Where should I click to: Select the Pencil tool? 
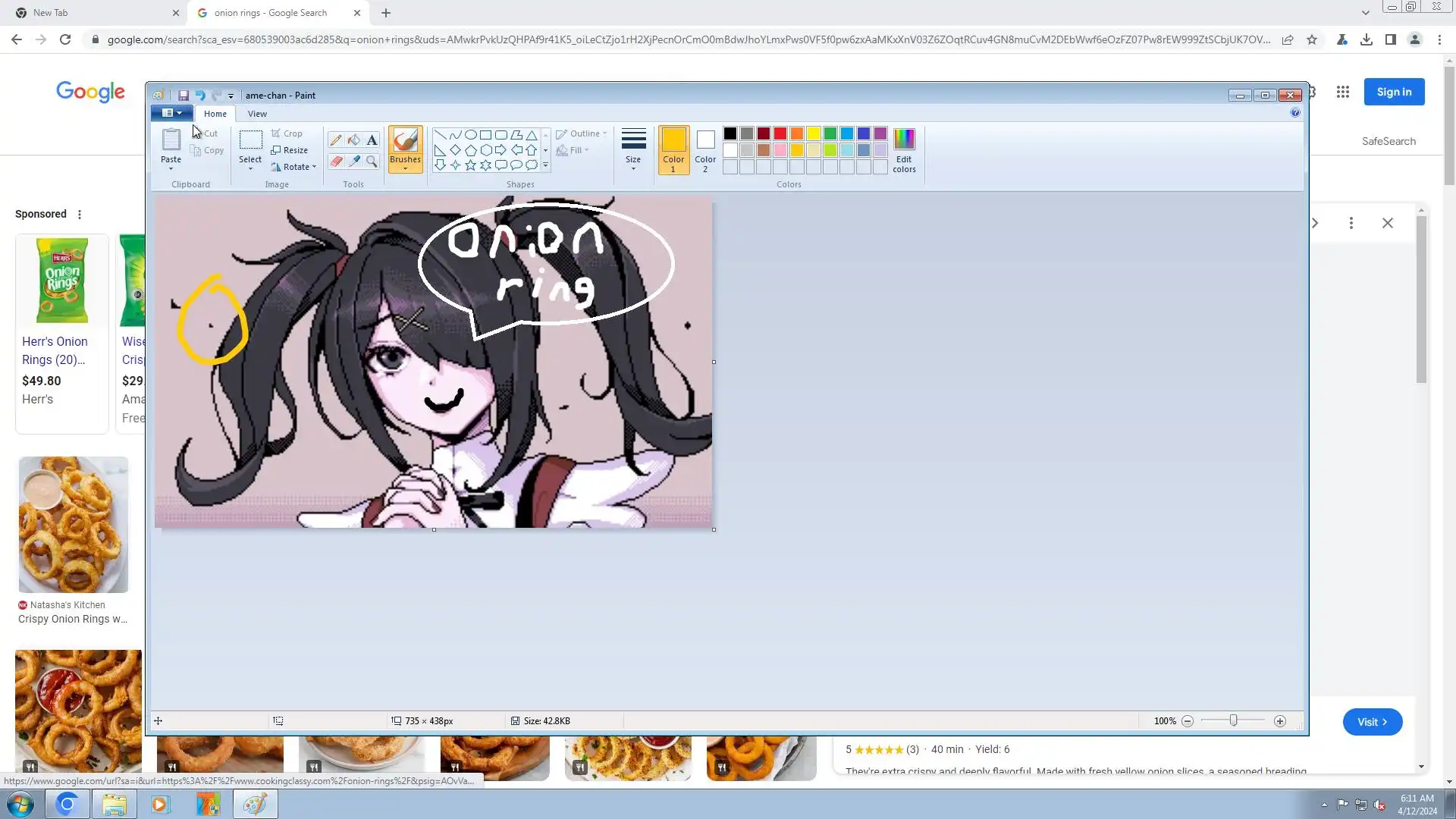[x=335, y=140]
